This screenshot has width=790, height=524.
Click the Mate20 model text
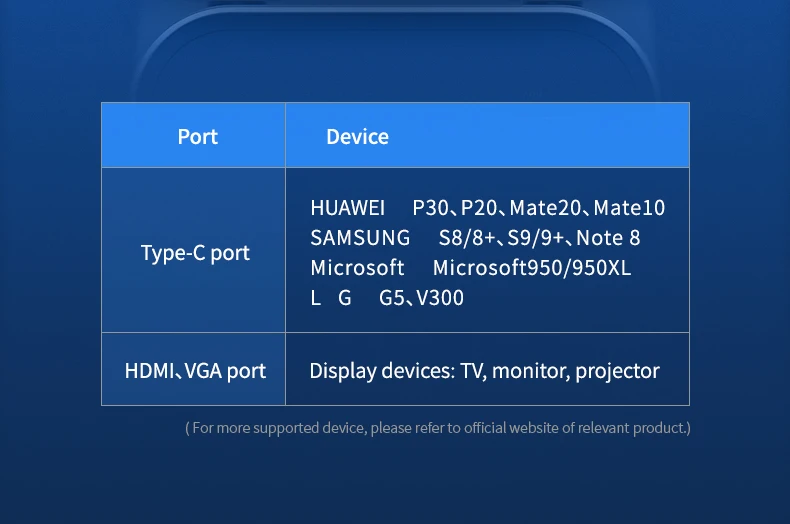coord(546,208)
